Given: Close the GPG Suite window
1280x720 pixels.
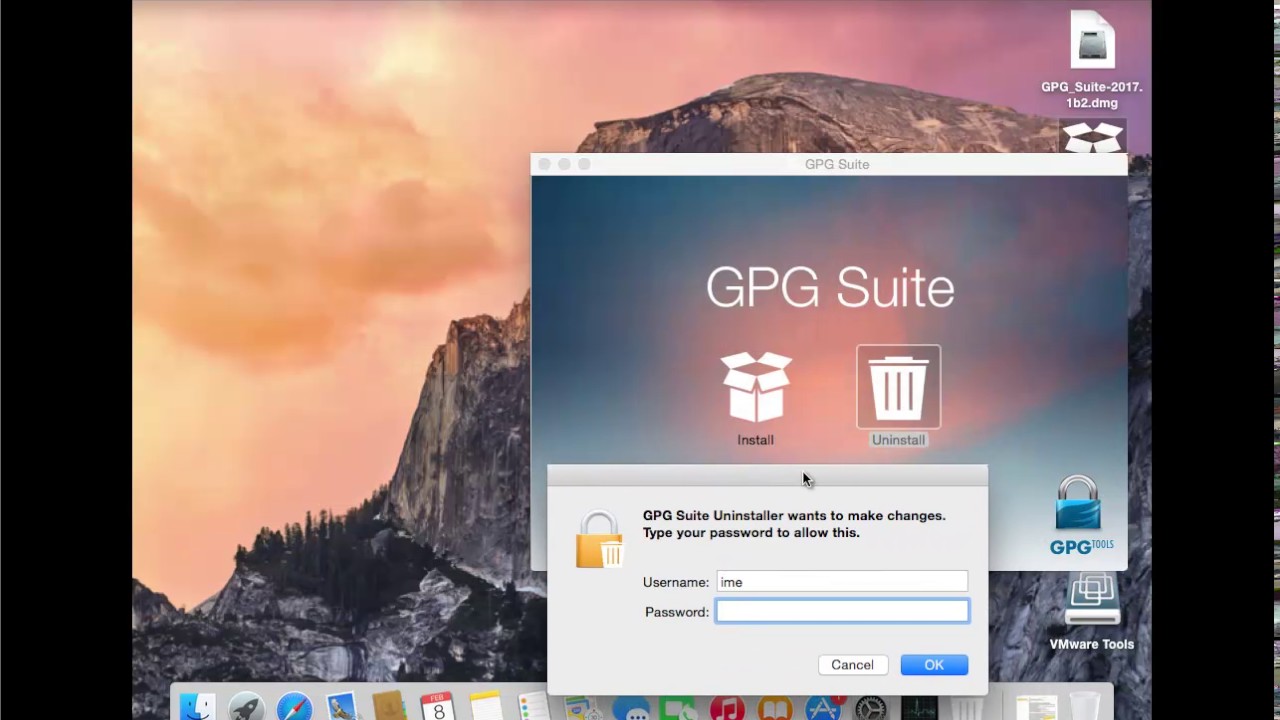Looking at the screenshot, I should (x=544, y=164).
